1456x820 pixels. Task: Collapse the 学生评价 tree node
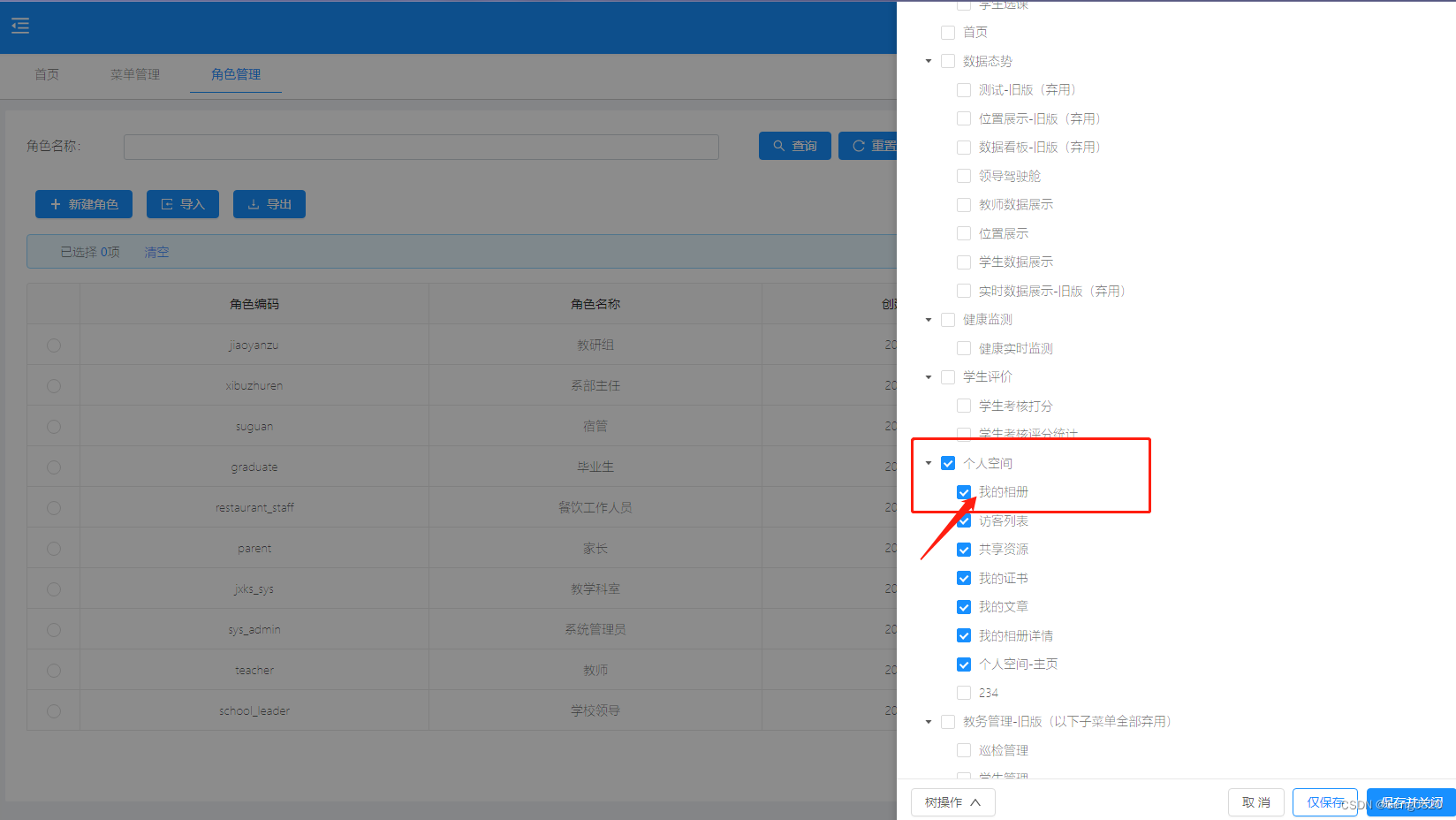tap(928, 376)
